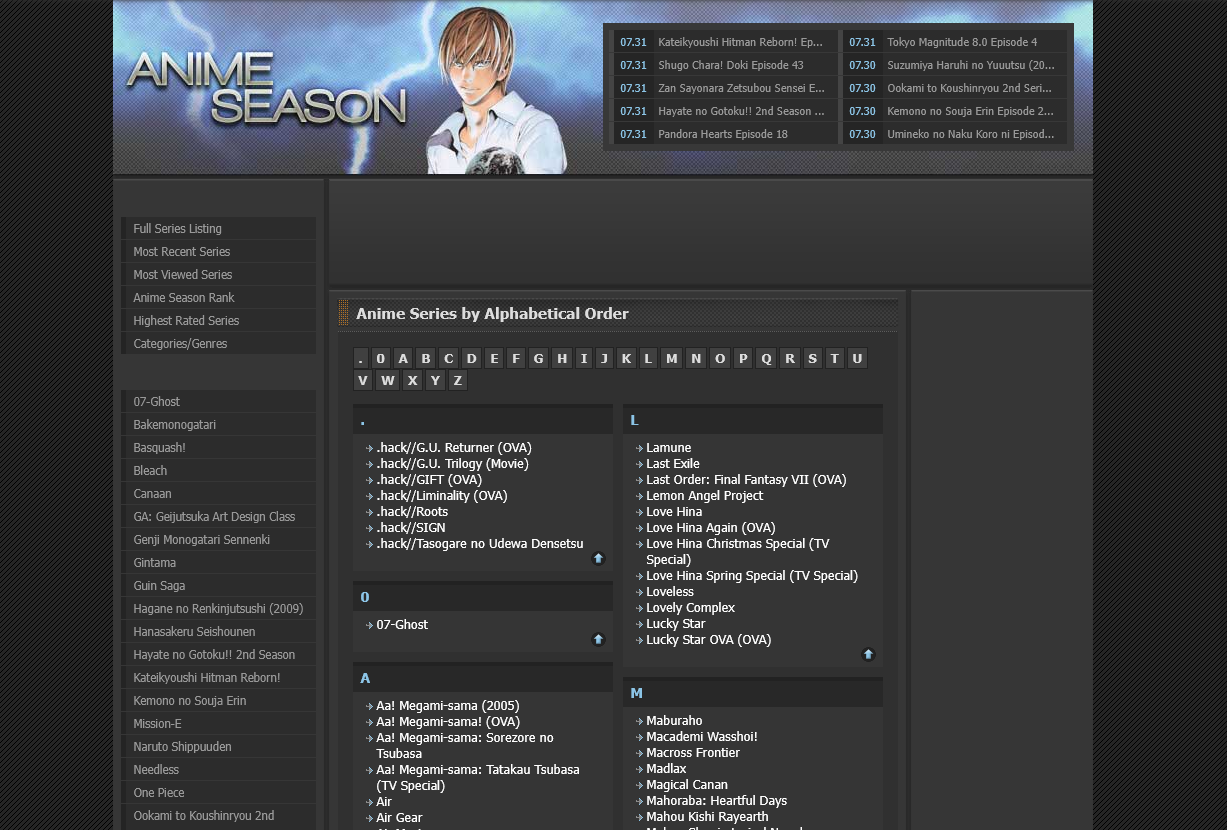Open Mahoraba: Heartful Days

pos(716,801)
